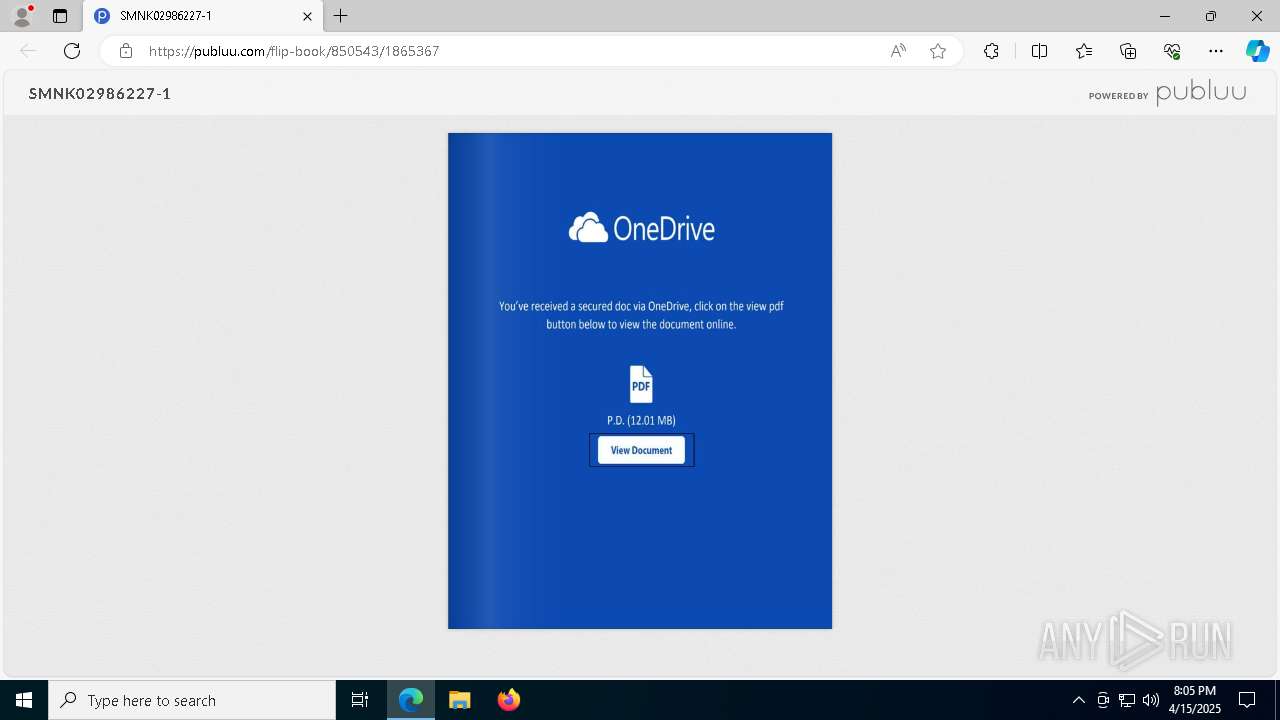Minimize the browser window
Viewport: 1280px width, 720px height.
[1164, 16]
